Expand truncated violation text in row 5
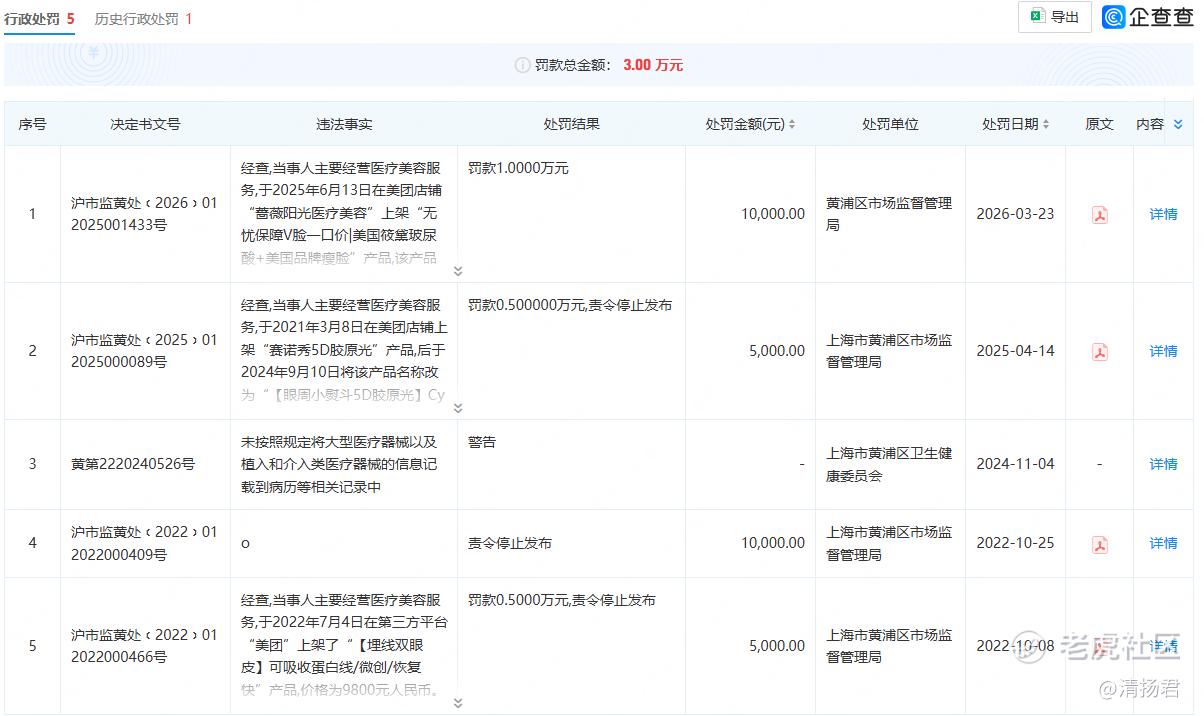The height and width of the screenshot is (716, 1204). (458, 703)
